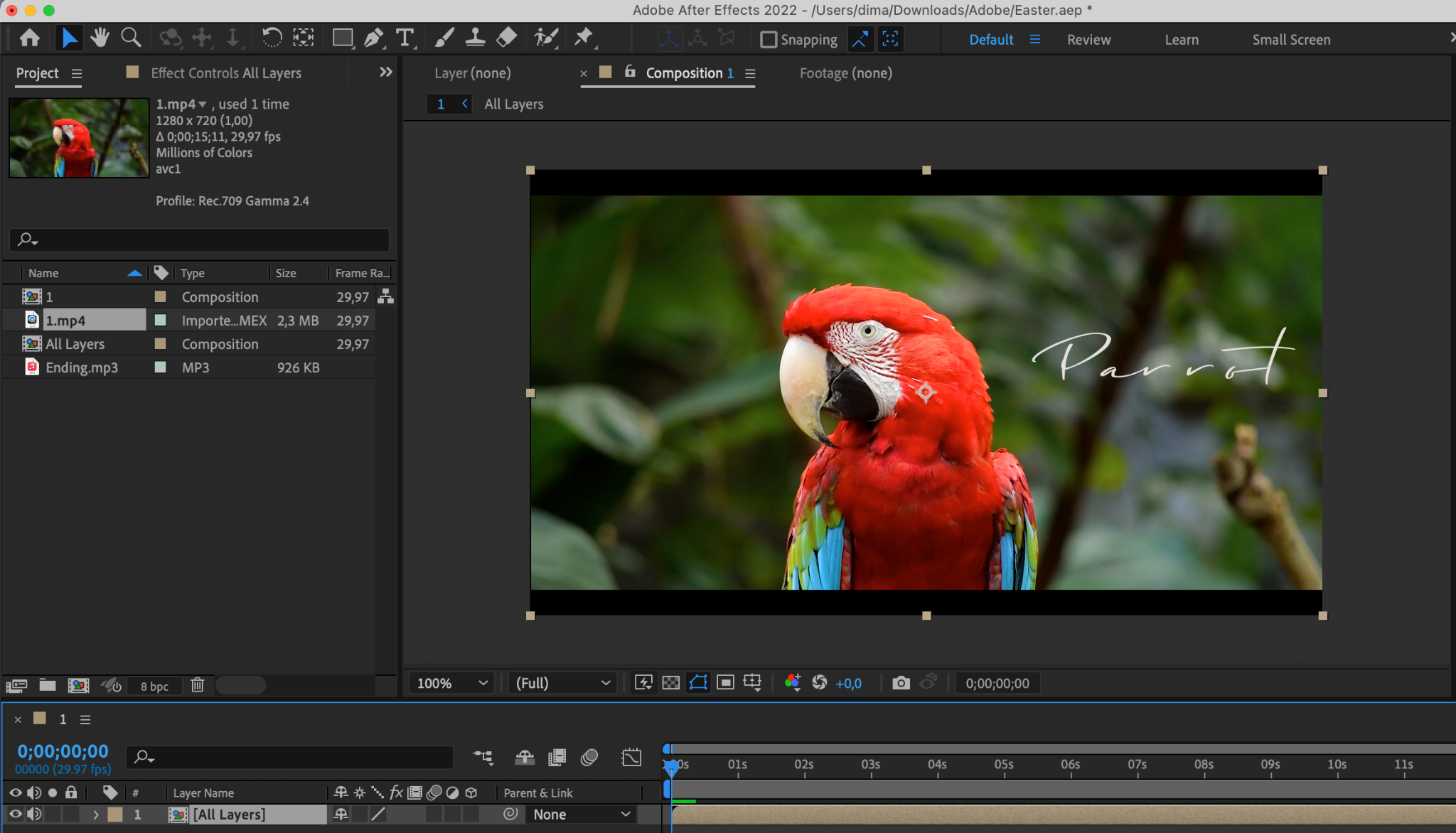Select the Hand tool

[x=100, y=38]
